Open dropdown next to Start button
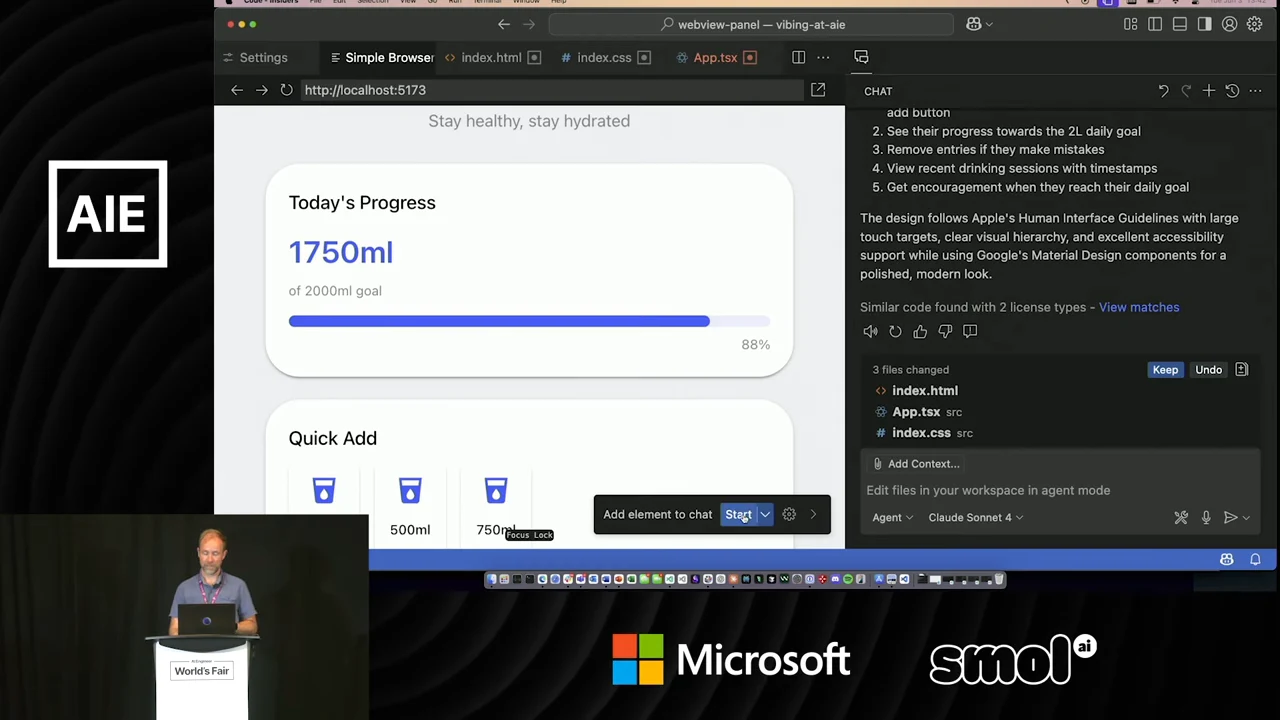This screenshot has width=1280, height=720. click(x=765, y=514)
